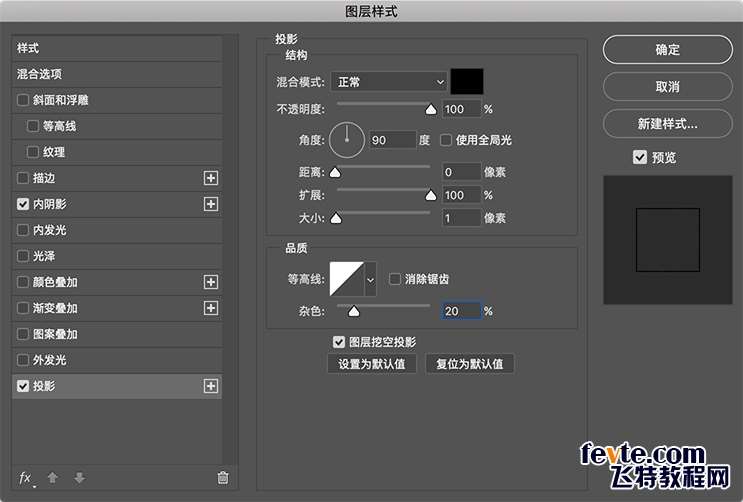Enable 图案叠加 checkbox
This screenshot has width=743, height=502.
coord(23,334)
